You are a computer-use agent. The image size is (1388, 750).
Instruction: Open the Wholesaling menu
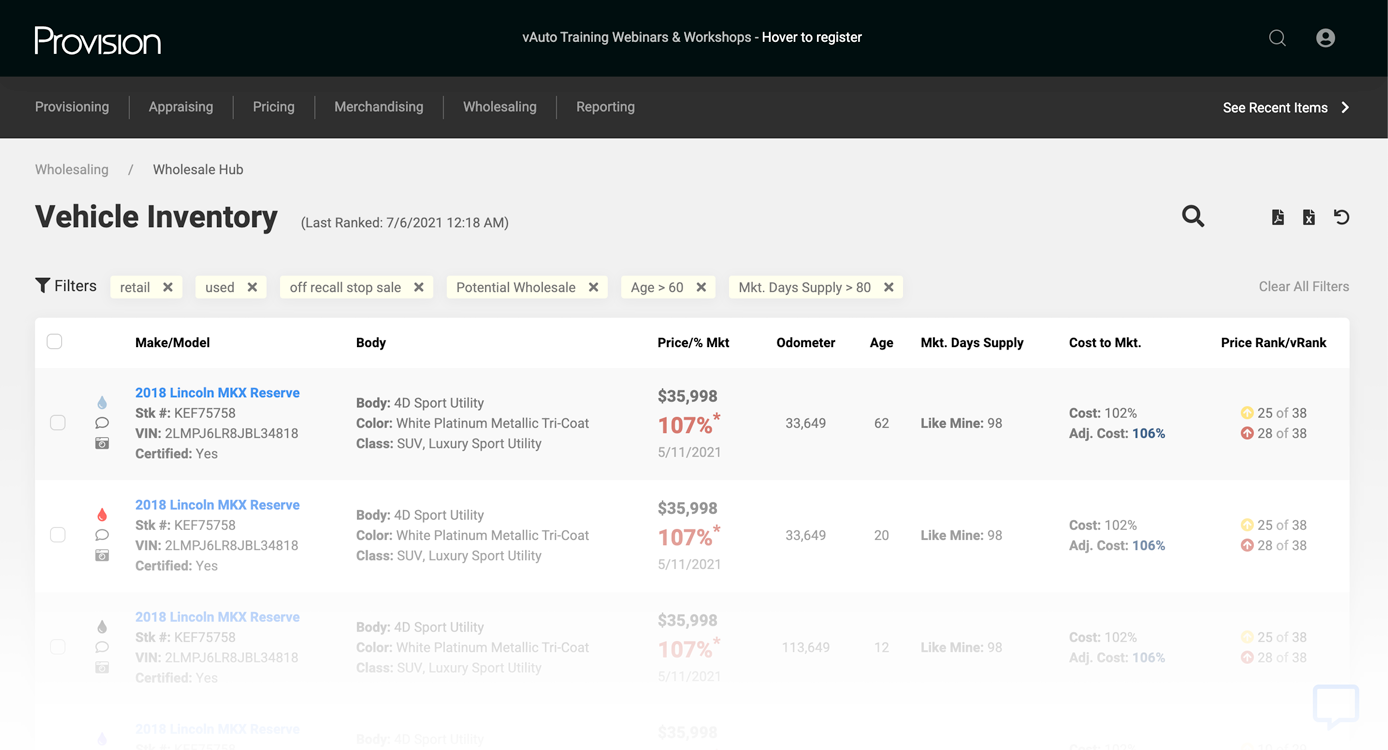pyautogui.click(x=499, y=107)
